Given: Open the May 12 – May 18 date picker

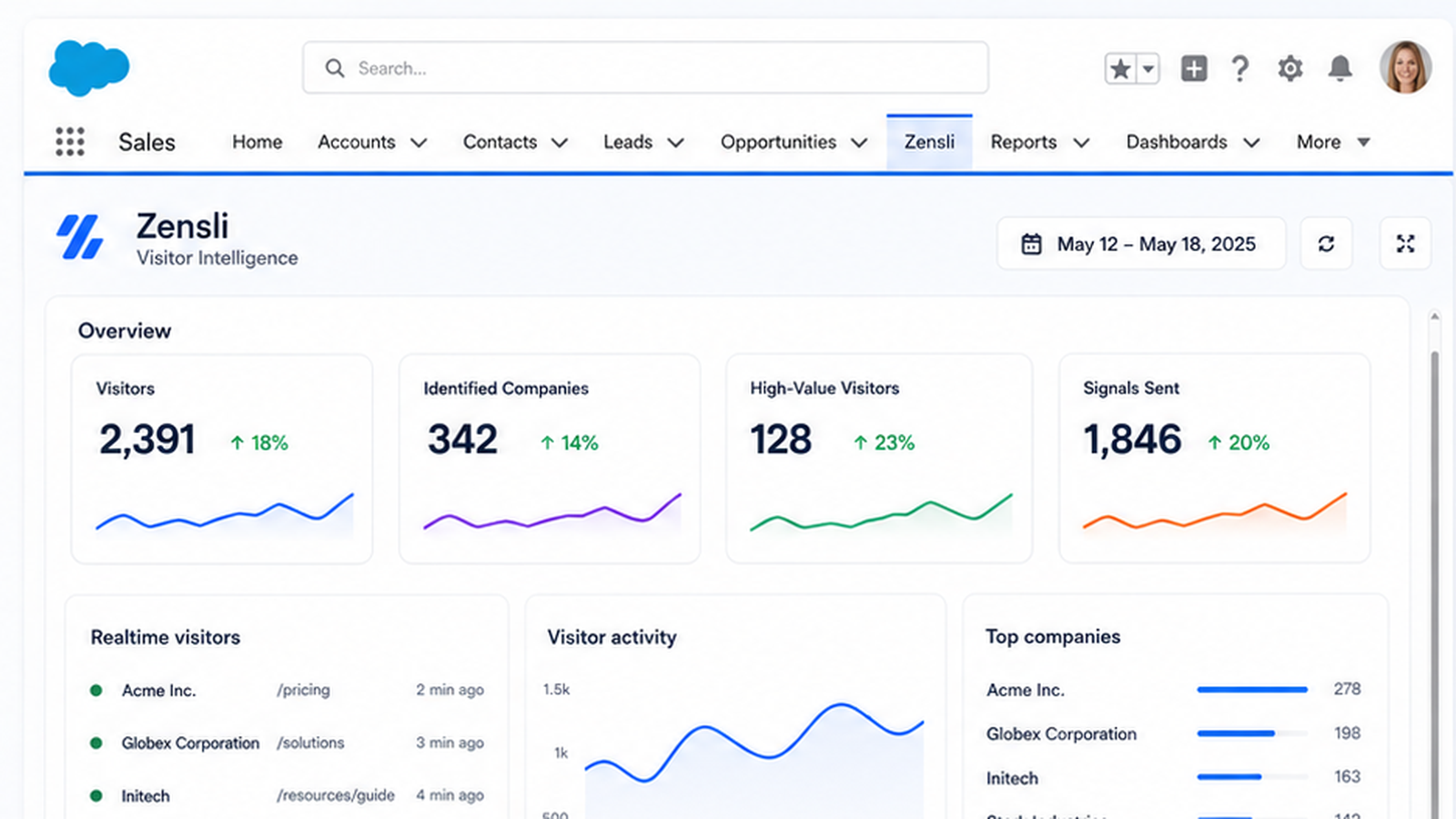Looking at the screenshot, I should tap(1141, 244).
